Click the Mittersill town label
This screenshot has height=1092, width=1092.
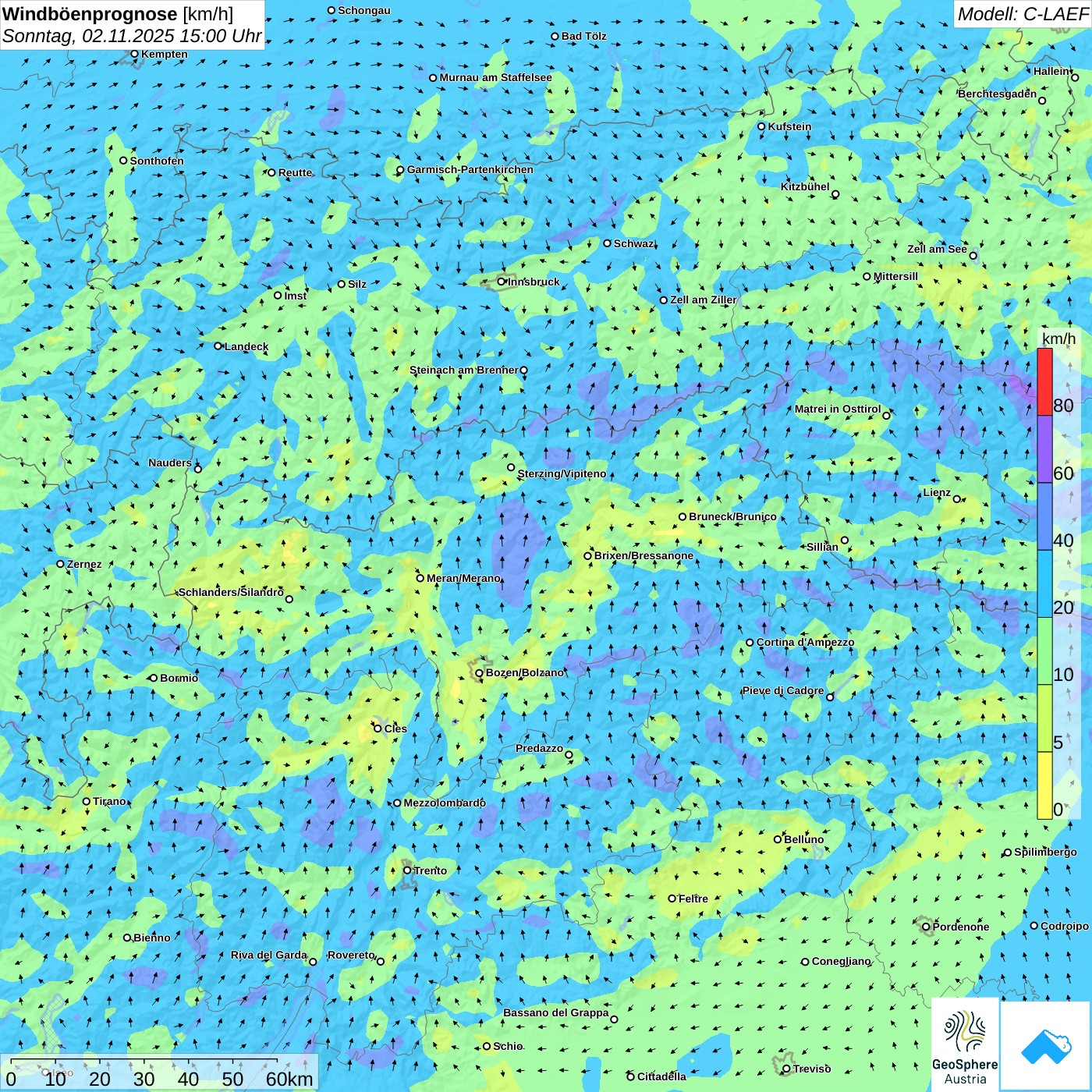pos(895,276)
